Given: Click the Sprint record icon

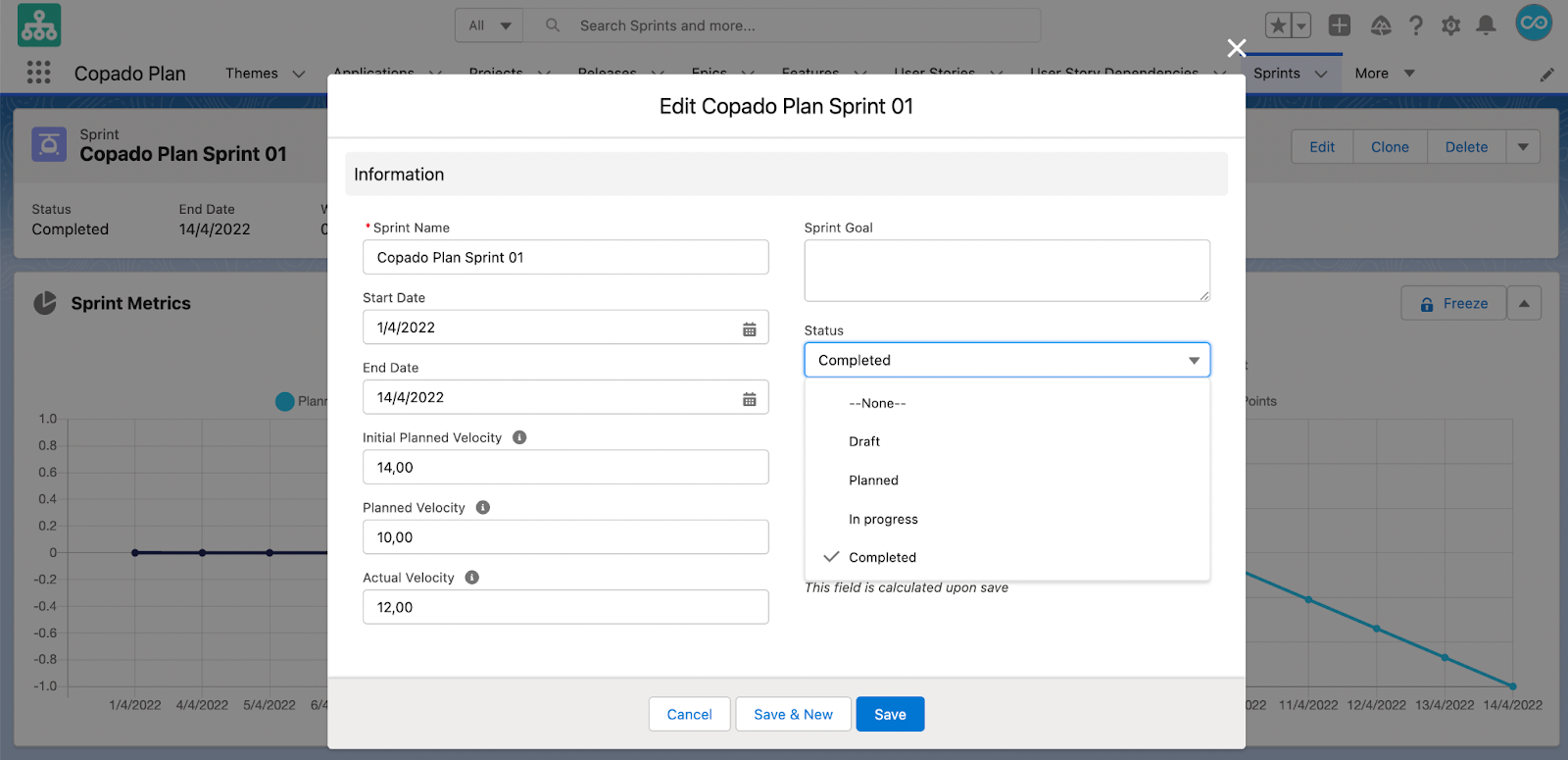Looking at the screenshot, I should coord(49,144).
